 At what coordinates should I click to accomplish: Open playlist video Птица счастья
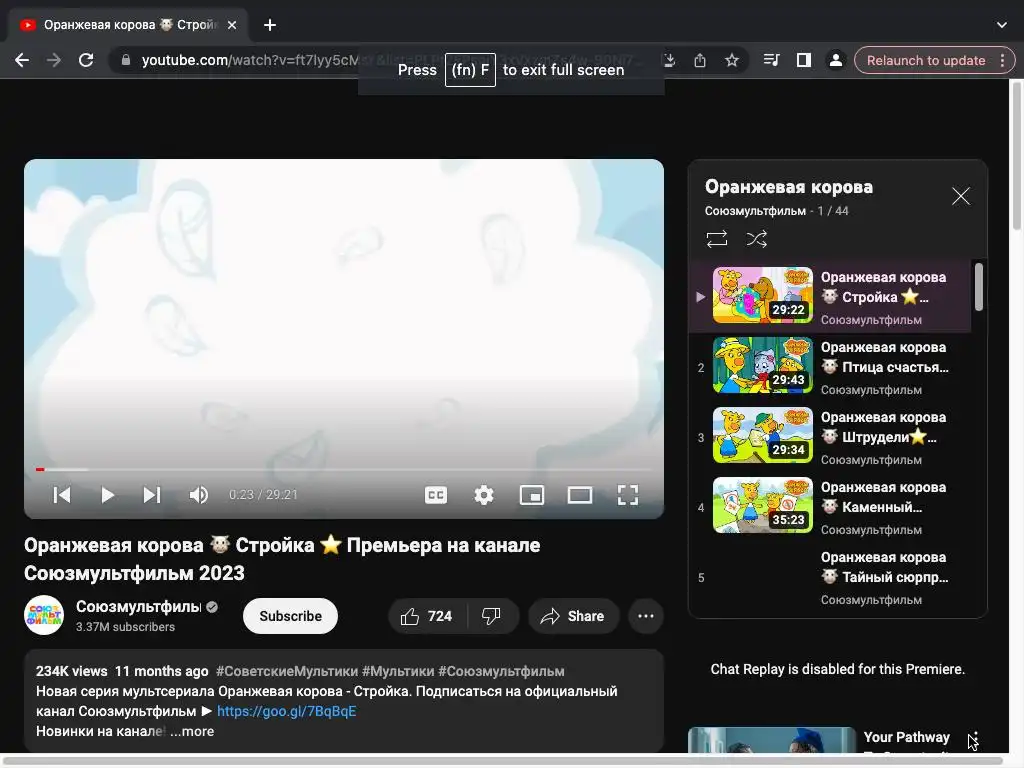831,367
